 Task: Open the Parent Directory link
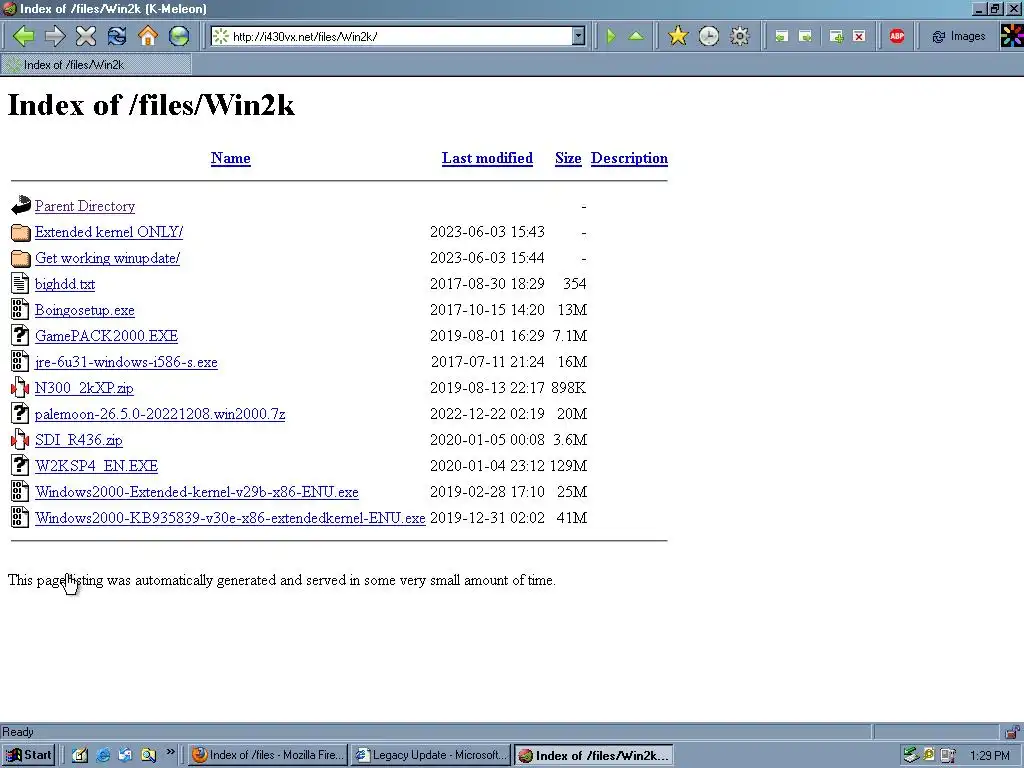click(85, 206)
